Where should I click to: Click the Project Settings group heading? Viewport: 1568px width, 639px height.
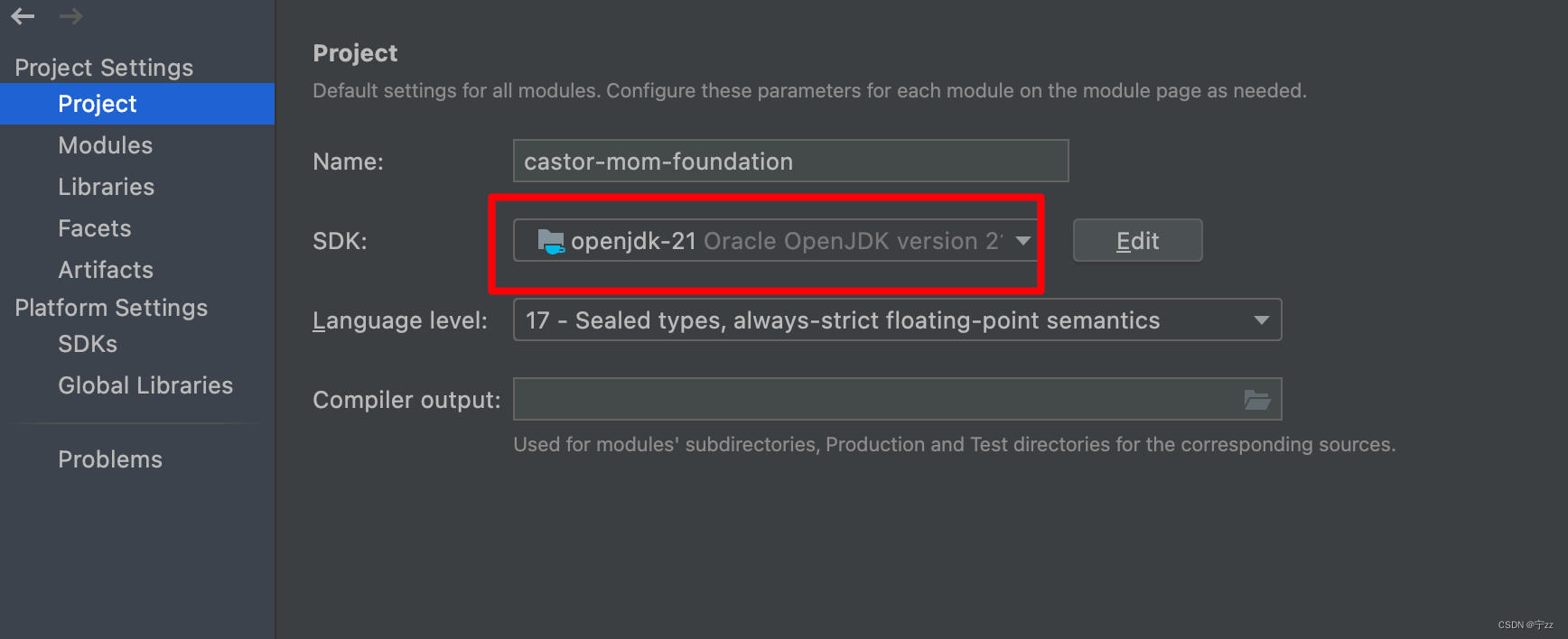pyautogui.click(x=104, y=68)
